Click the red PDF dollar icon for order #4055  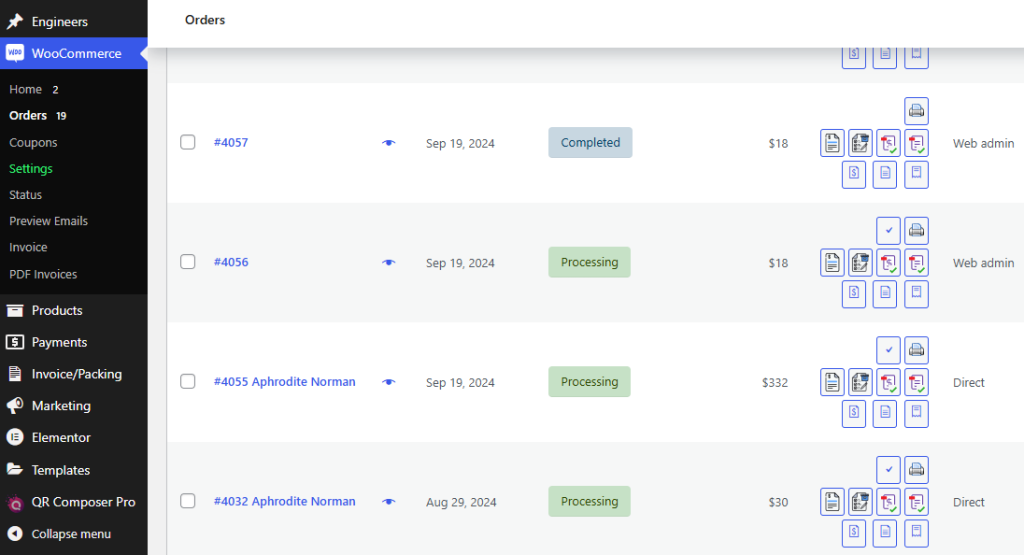click(888, 382)
